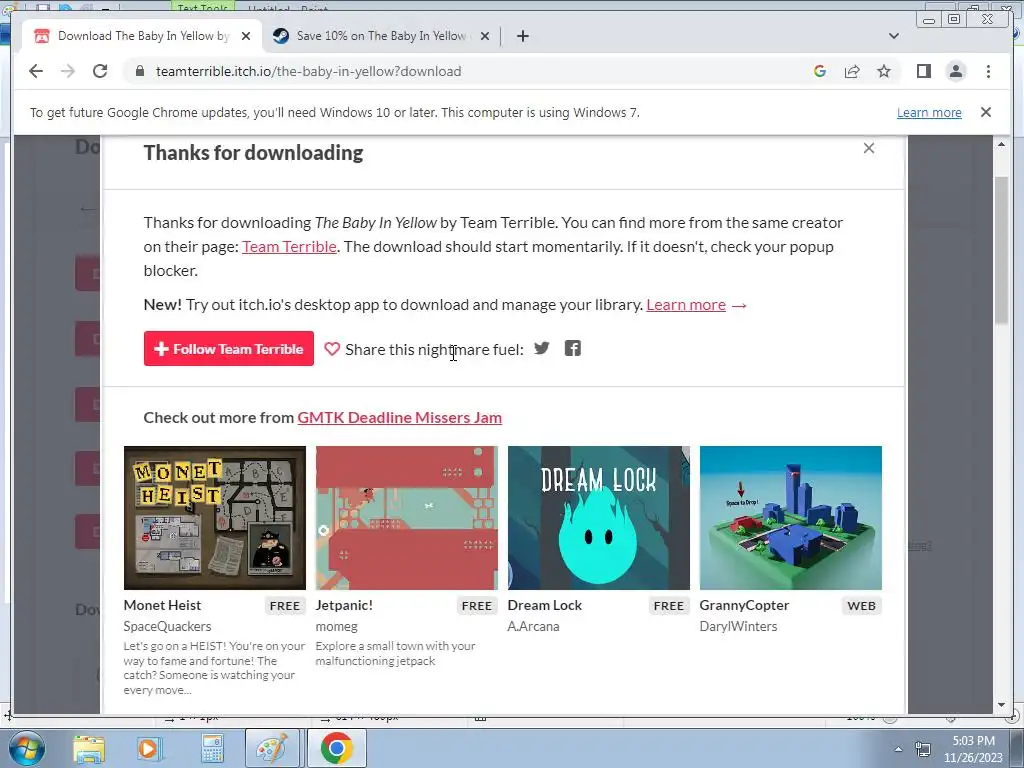Click the page vertical scrollbar thumb
Viewport: 1024px width, 768px height.
click(x=1001, y=249)
